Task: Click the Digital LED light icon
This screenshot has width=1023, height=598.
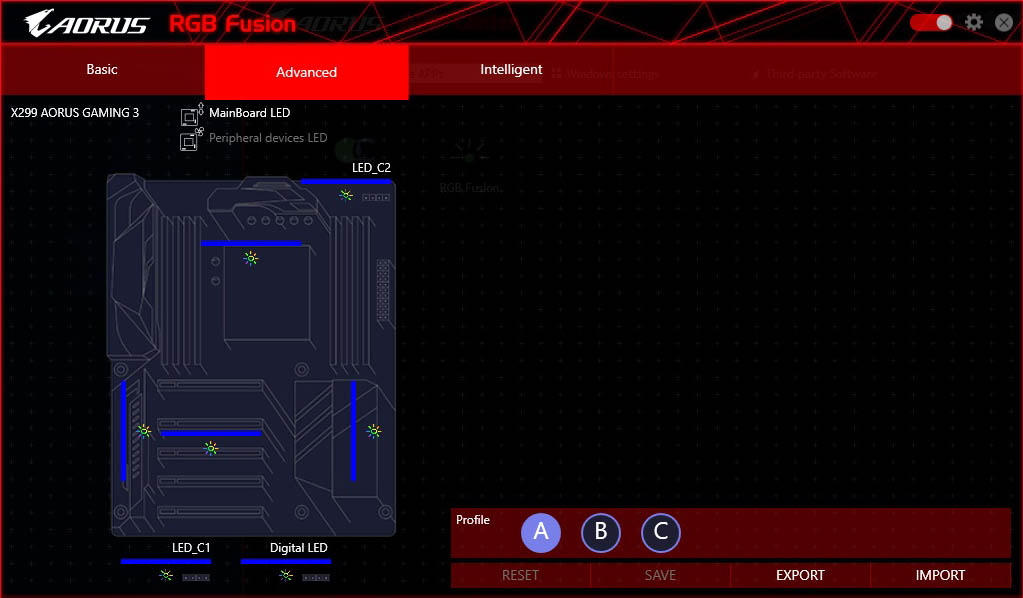Action: (x=286, y=575)
